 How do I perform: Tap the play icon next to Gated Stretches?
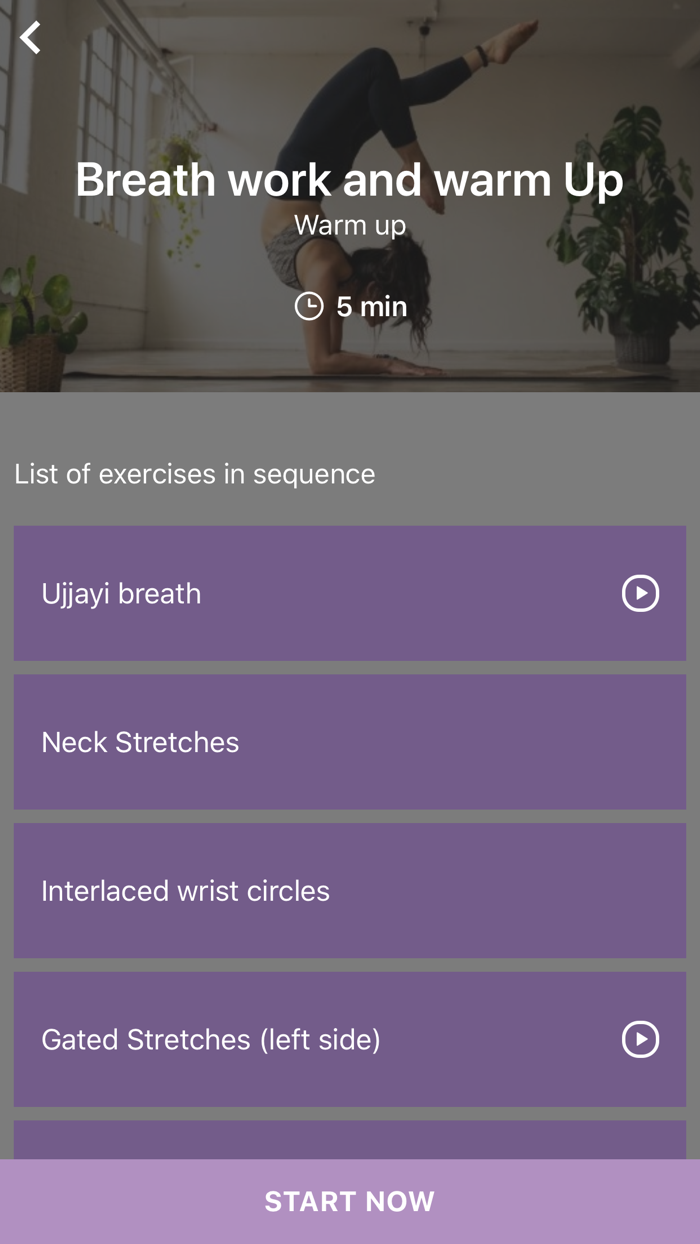point(642,1040)
